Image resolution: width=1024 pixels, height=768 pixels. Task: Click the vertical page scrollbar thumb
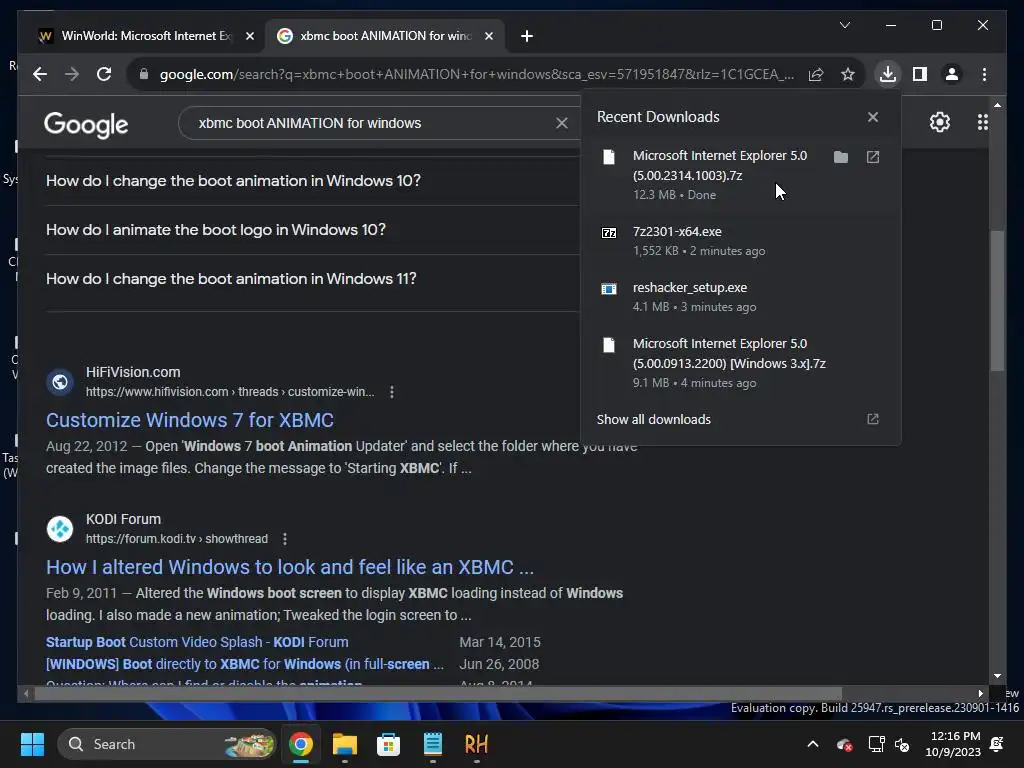997,300
